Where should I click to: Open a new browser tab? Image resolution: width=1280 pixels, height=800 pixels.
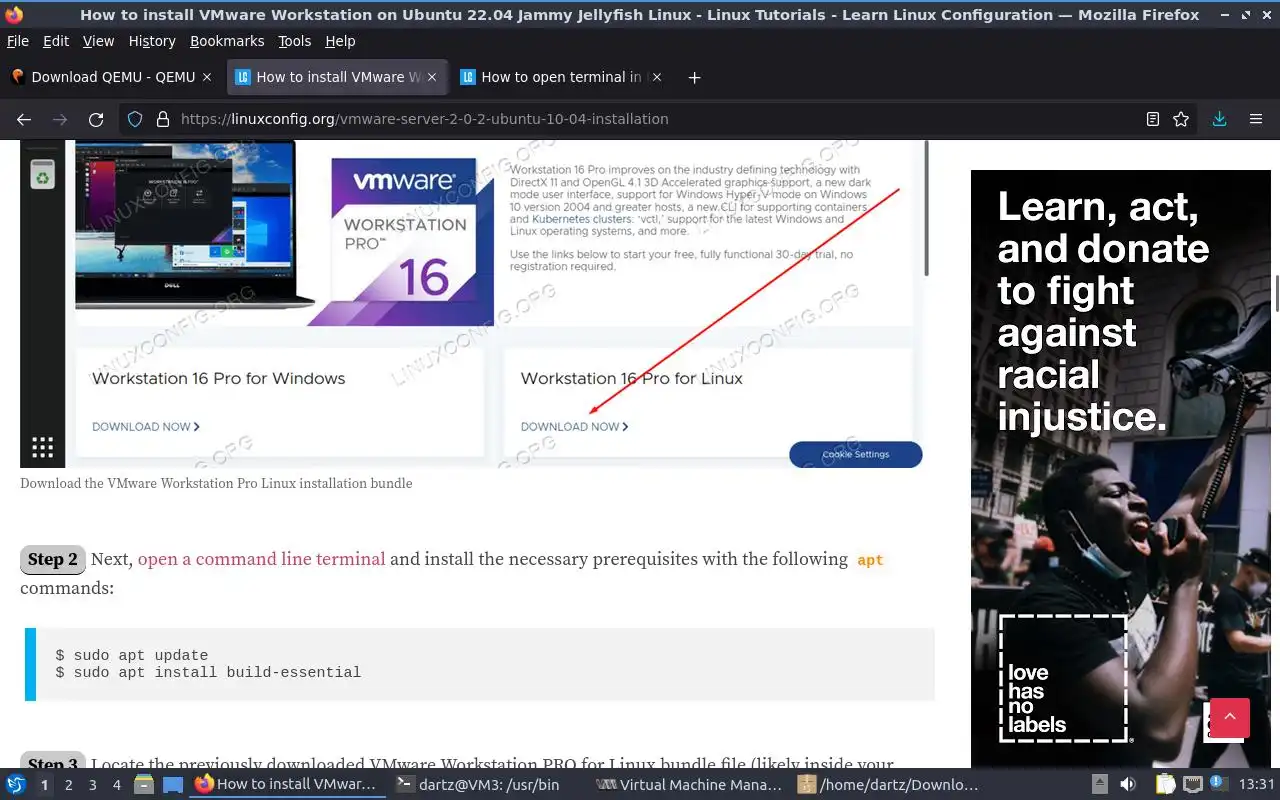coord(695,77)
